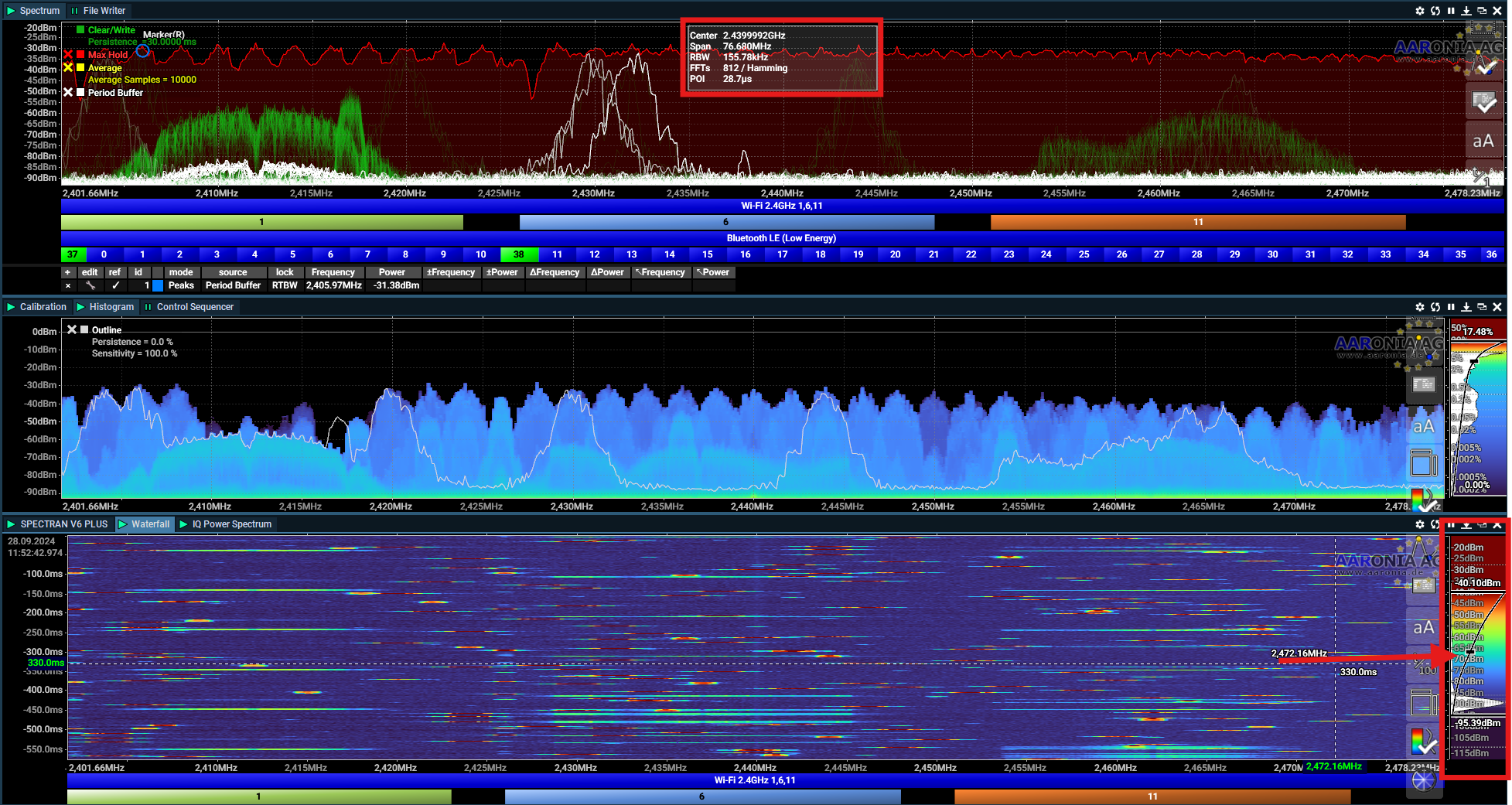Click marker 1 blue color swatch
Screen dimensions: 1512x805
click(158, 285)
